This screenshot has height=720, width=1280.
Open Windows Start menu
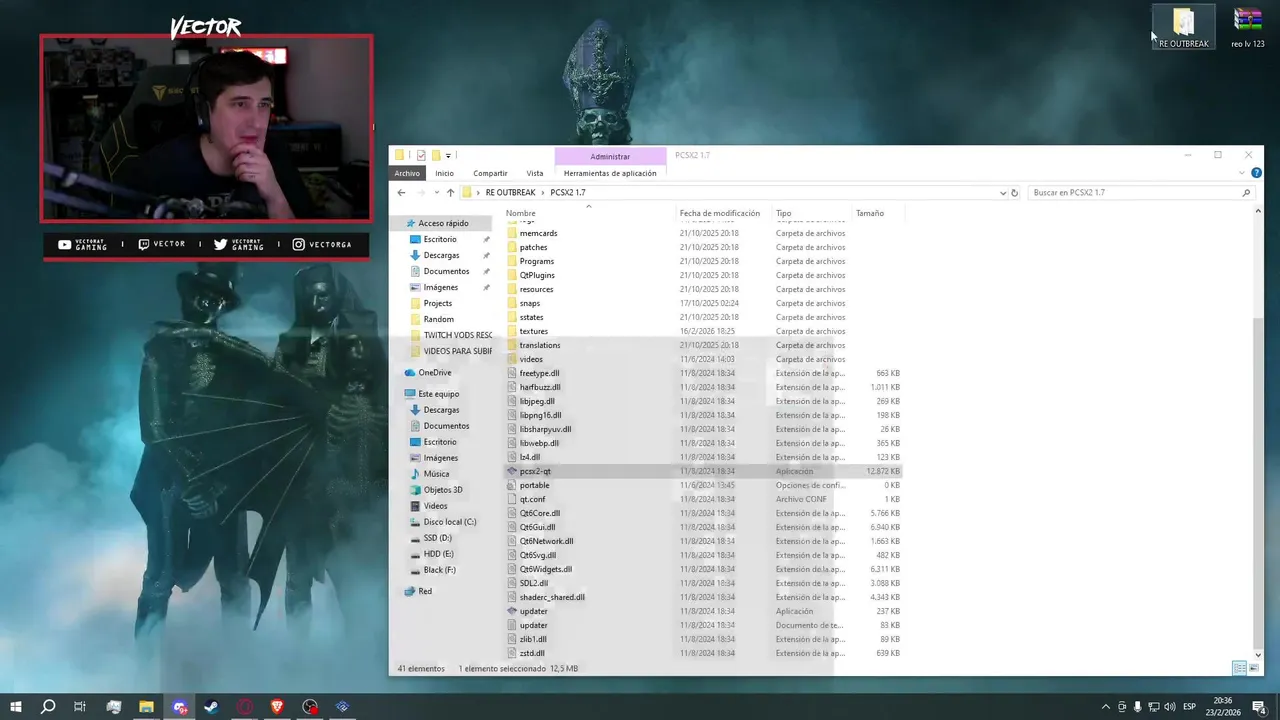16,706
